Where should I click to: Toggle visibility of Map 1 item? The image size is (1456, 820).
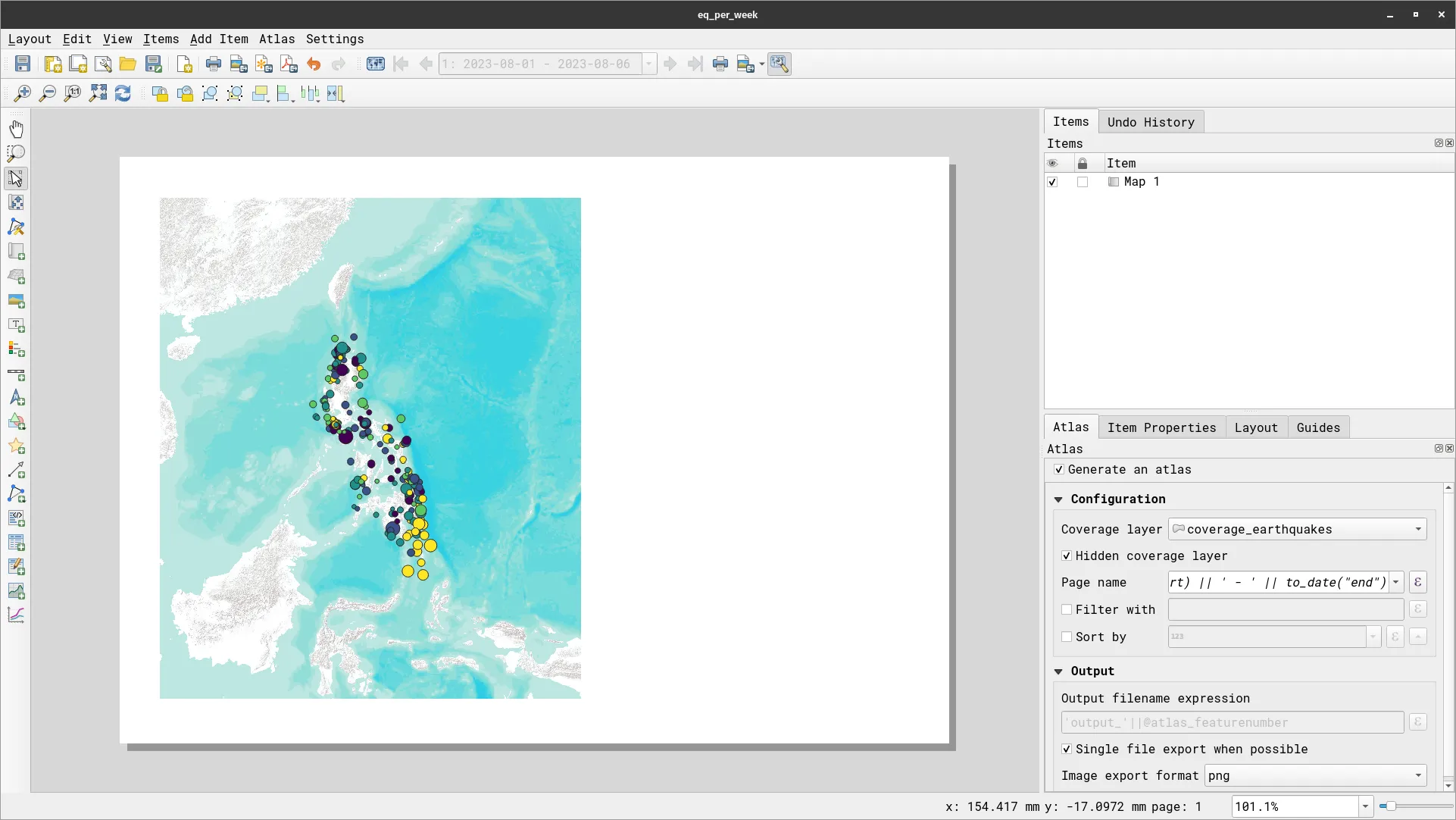[1052, 182]
